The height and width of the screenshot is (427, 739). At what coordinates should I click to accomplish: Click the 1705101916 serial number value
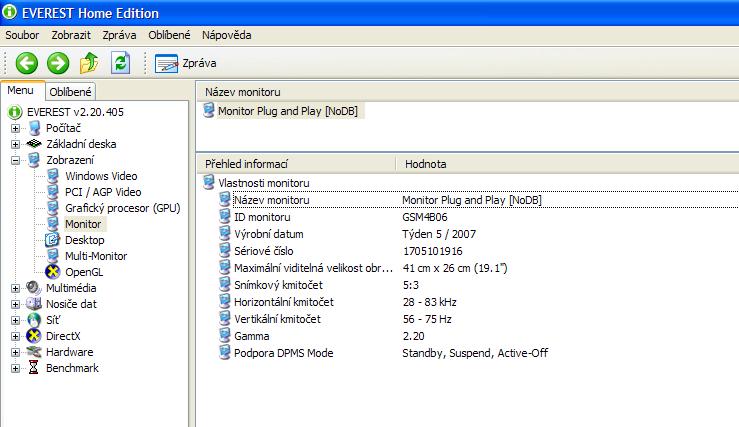pyautogui.click(x=433, y=251)
